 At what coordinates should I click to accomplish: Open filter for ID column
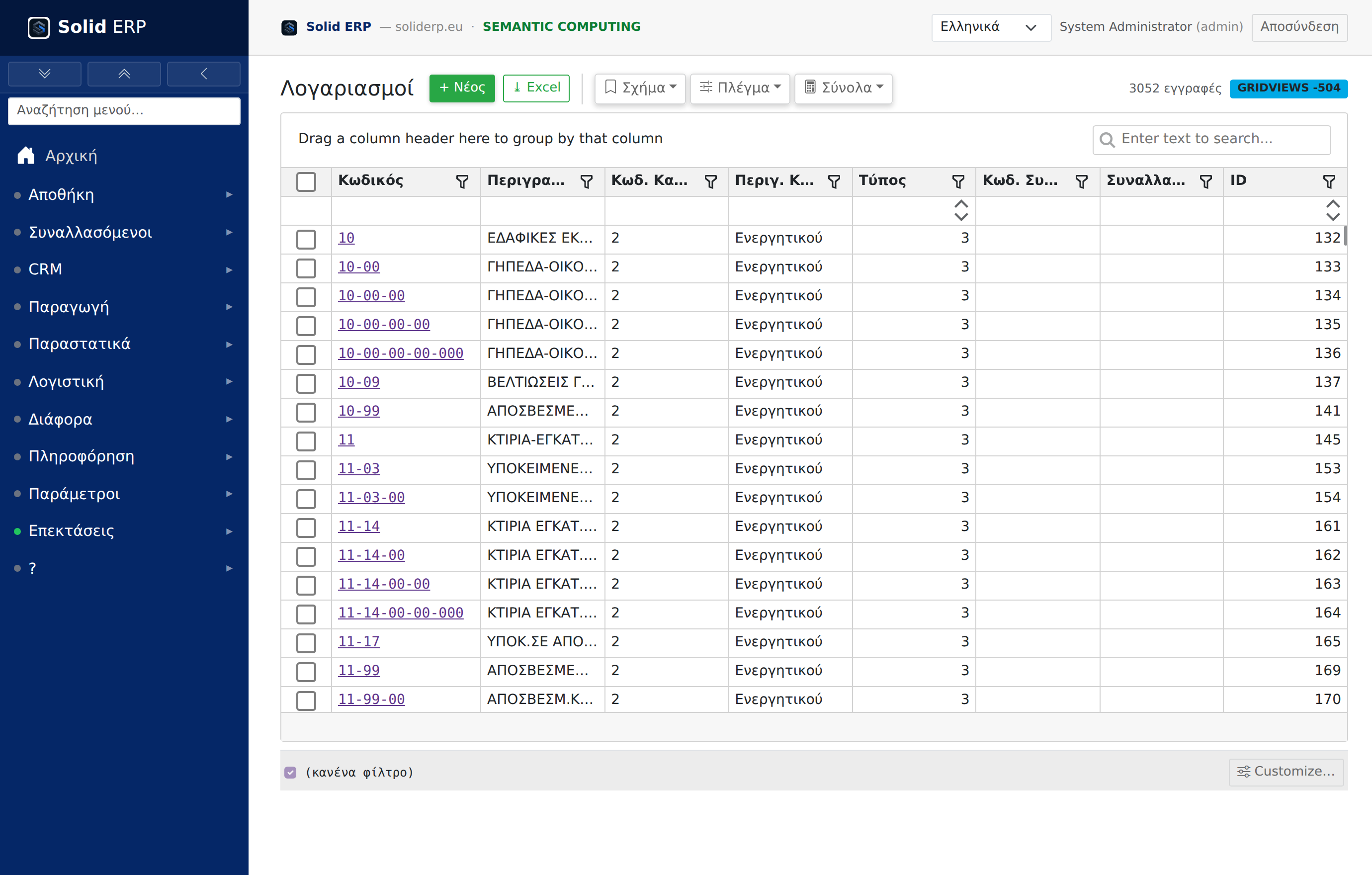(1329, 182)
